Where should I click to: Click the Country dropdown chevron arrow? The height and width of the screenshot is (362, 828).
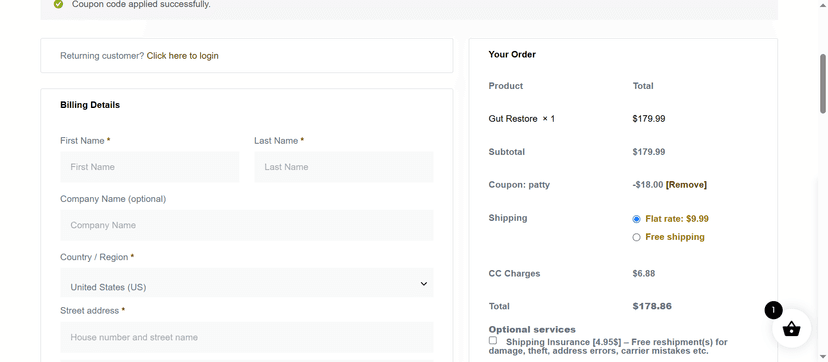coord(424,284)
